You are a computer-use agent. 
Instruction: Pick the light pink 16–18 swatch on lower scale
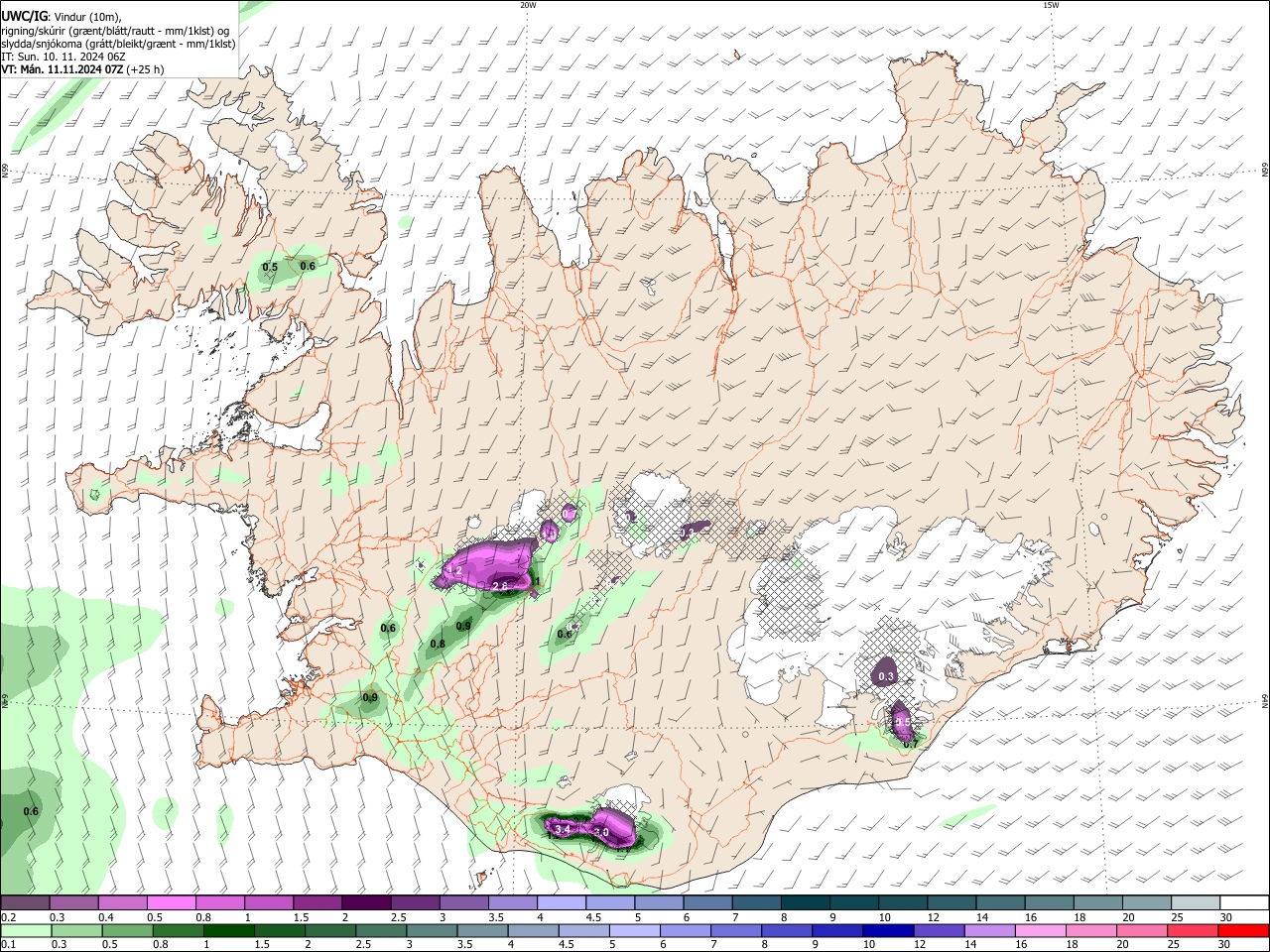tap(1042, 930)
